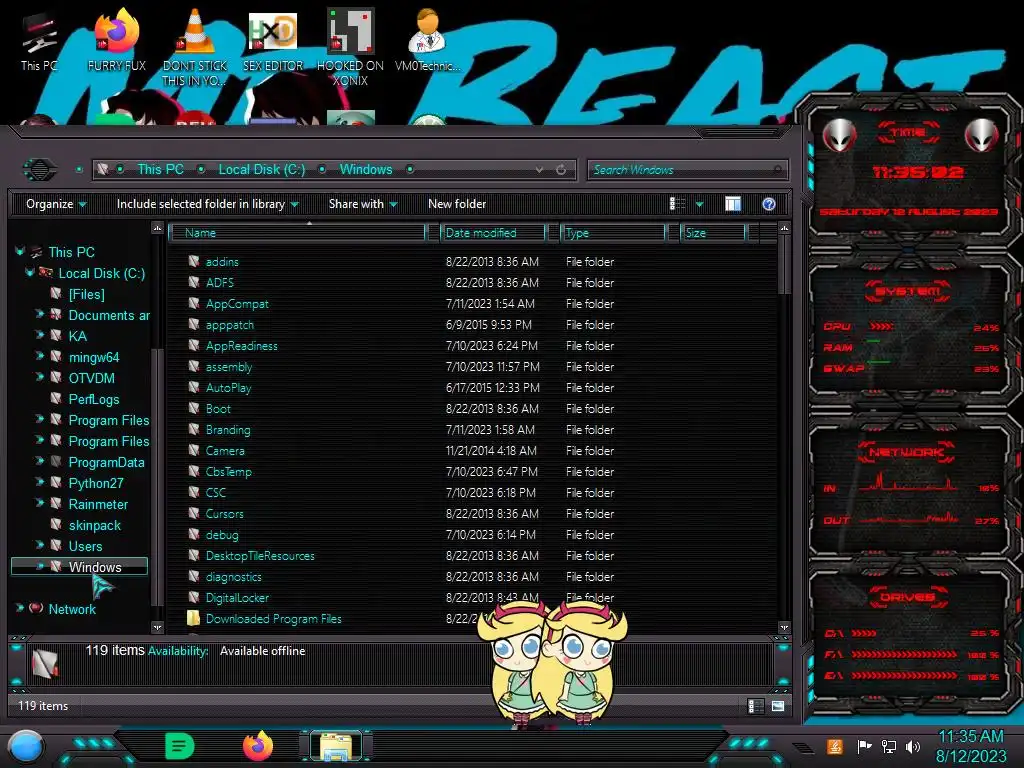Open VM0Technic desktop shortcut

pyautogui.click(x=427, y=40)
